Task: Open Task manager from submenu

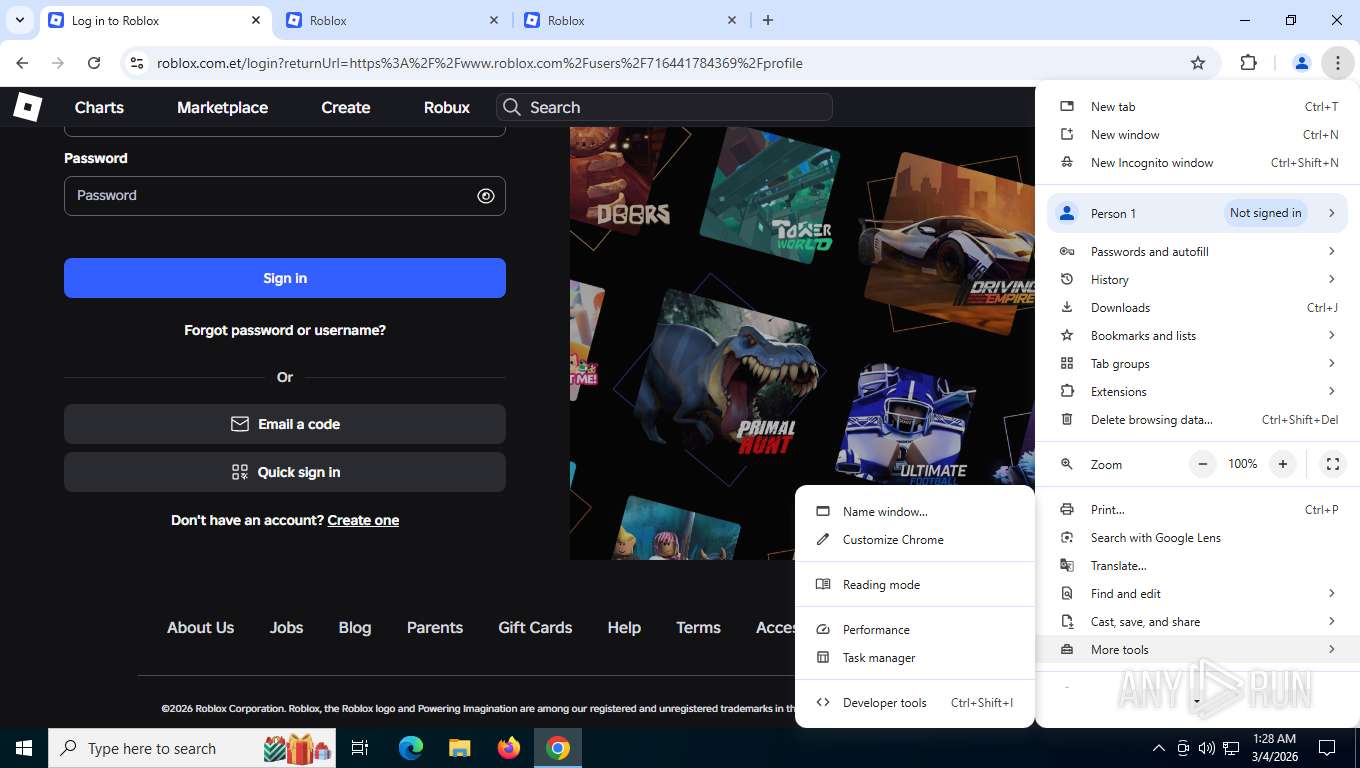Action: [915, 658]
